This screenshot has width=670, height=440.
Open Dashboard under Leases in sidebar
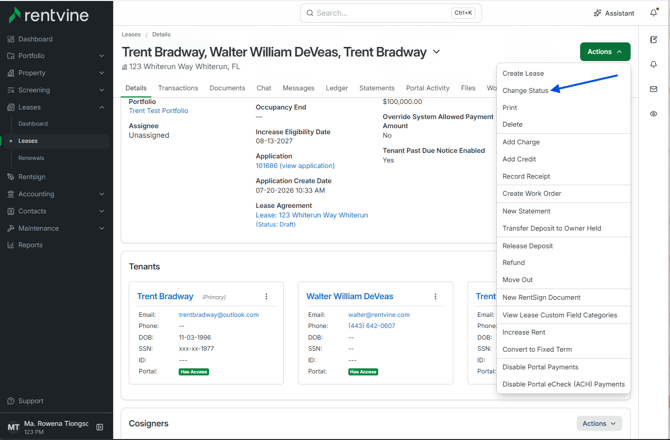[33, 124]
